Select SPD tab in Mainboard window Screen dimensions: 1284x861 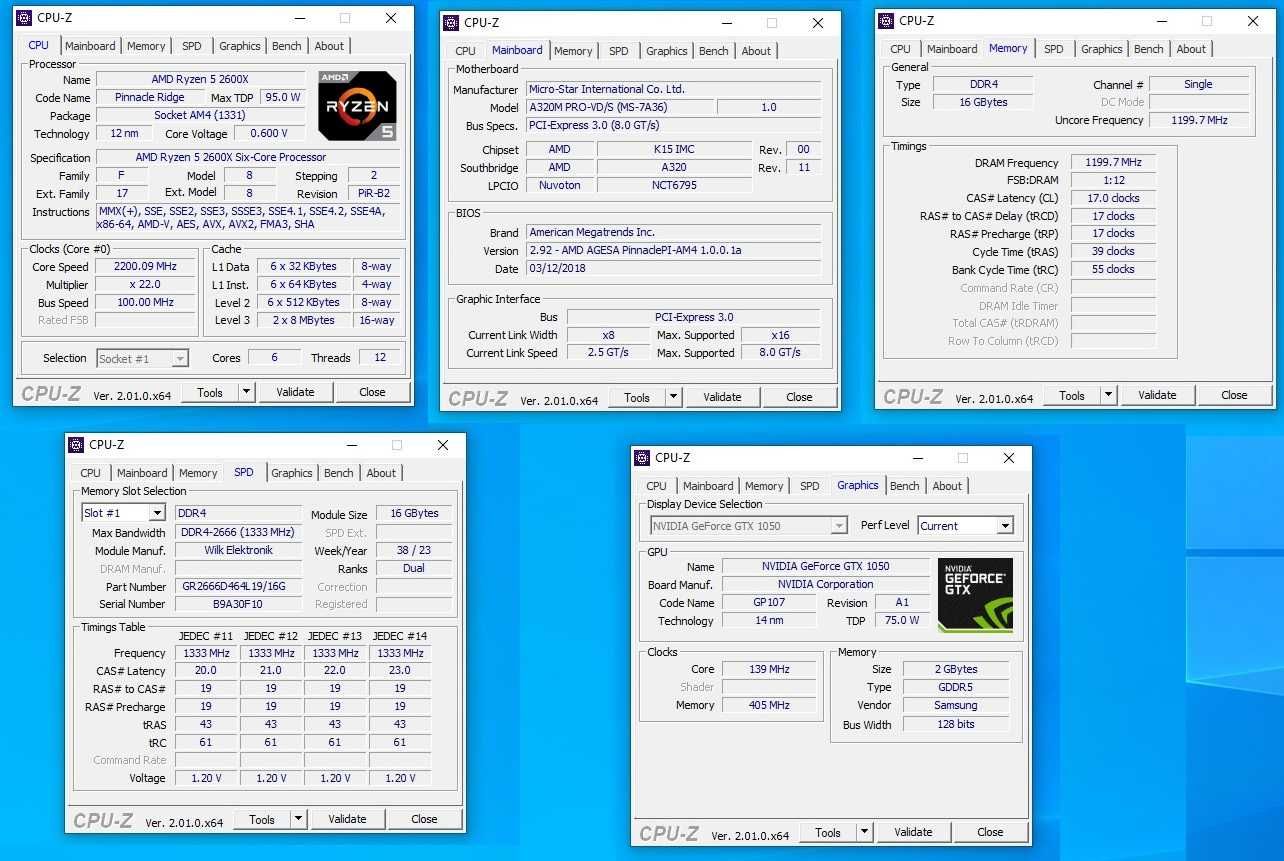(x=619, y=51)
